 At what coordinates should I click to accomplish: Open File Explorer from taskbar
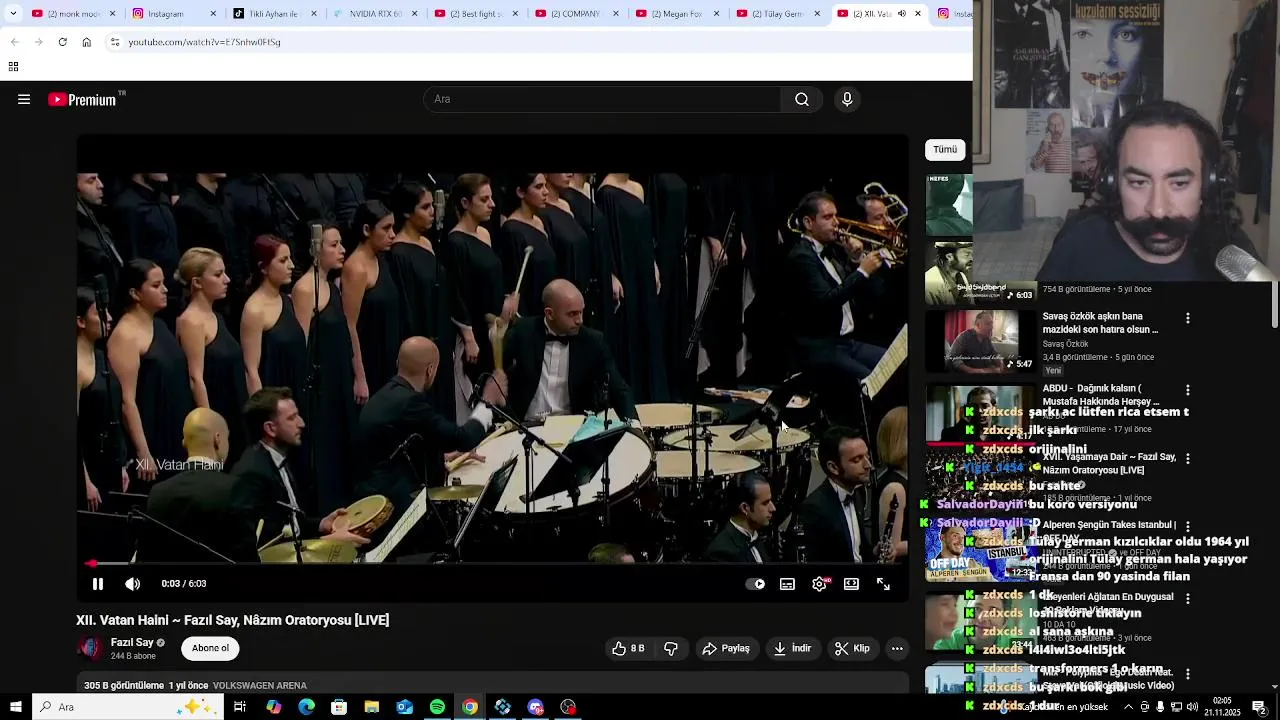(x=372, y=707)
